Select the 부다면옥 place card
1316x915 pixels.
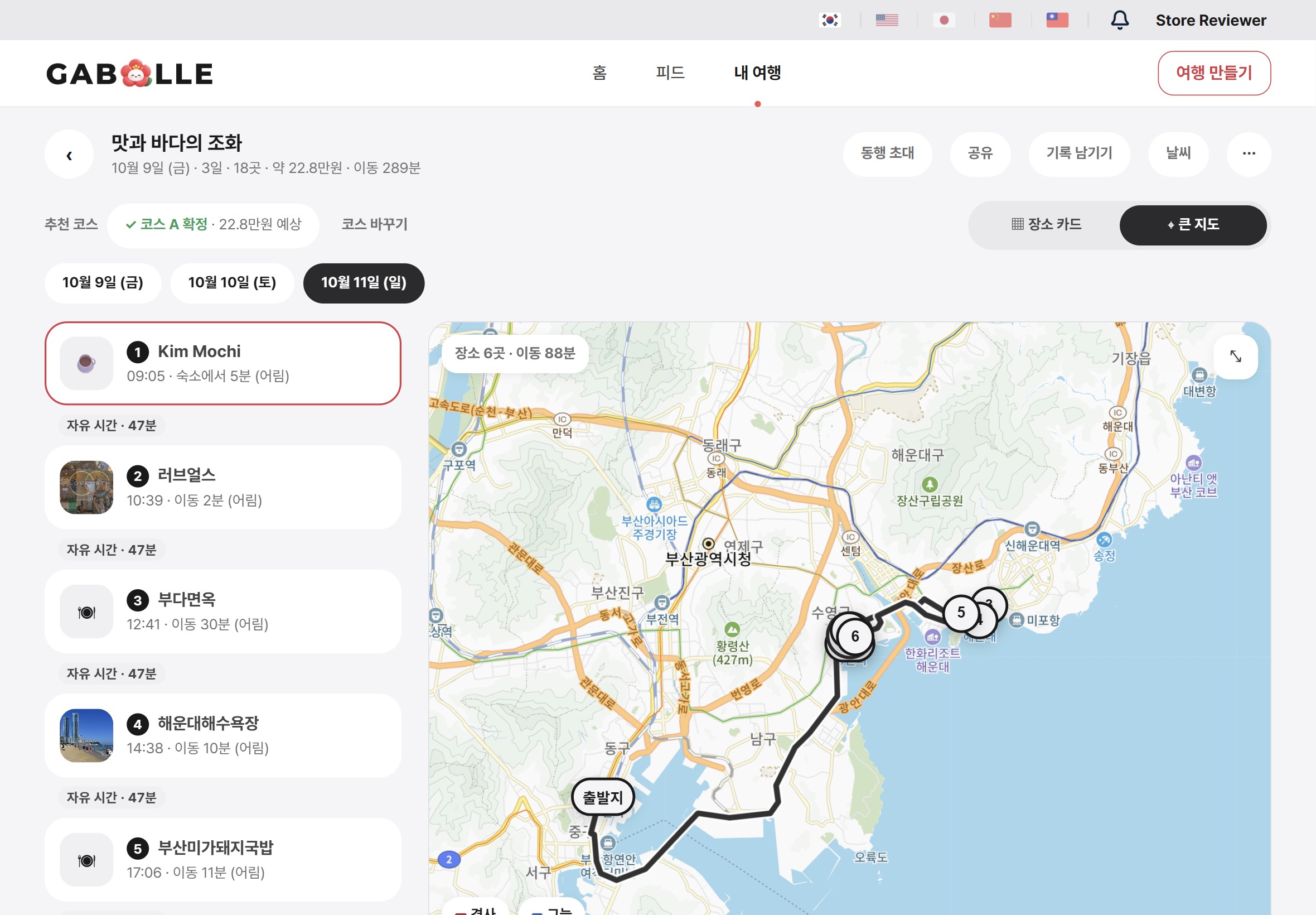223,611
